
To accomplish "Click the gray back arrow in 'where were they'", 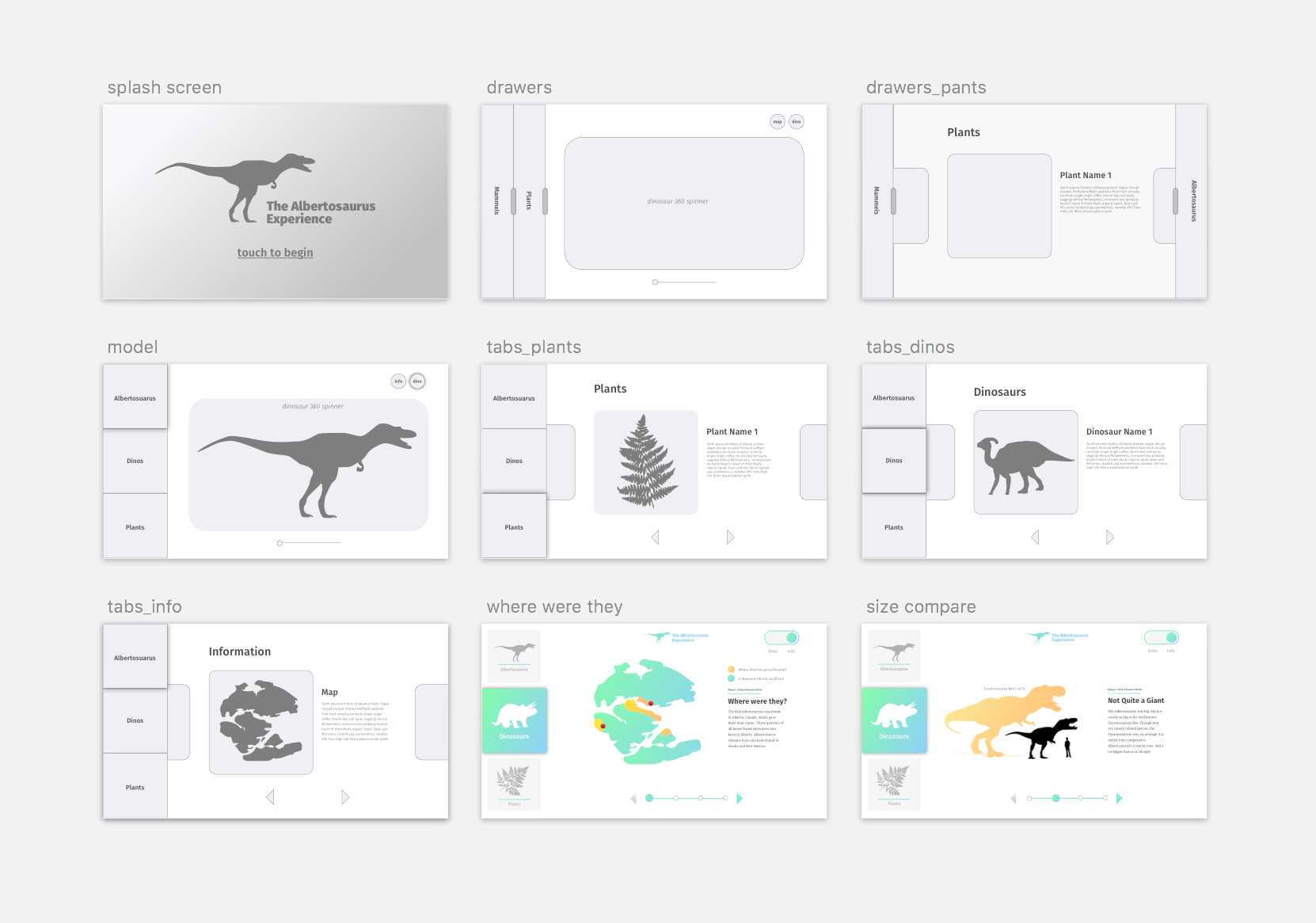I will [633, 799].
